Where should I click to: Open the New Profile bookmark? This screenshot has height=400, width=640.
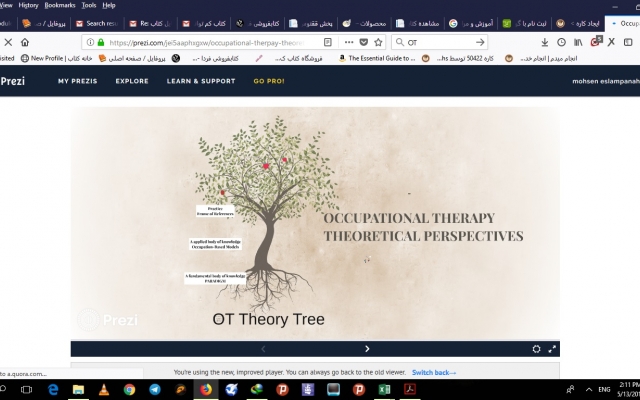[56, 58]
